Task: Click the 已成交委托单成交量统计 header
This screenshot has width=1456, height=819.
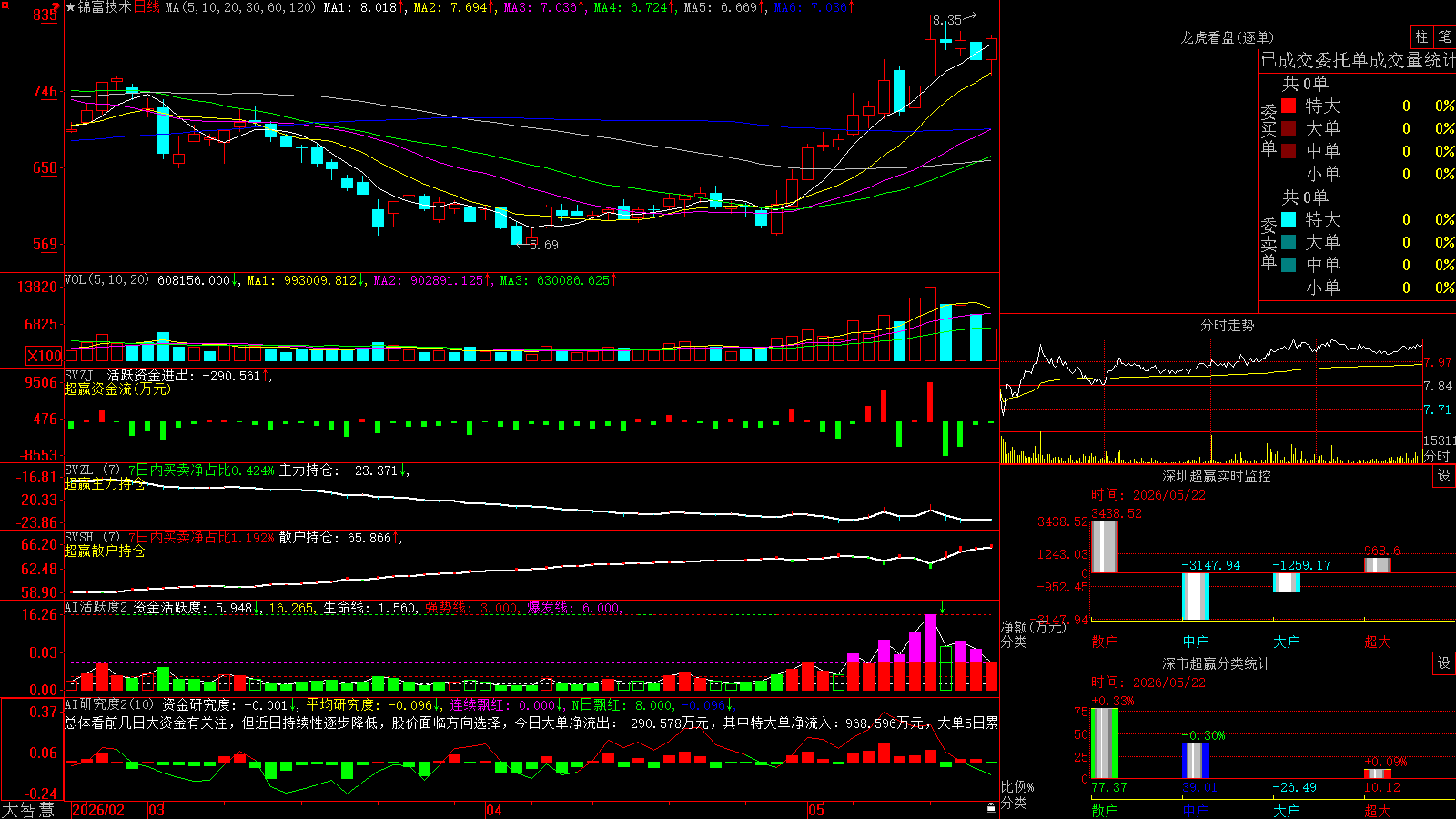Action: (x=1358, y=60)
